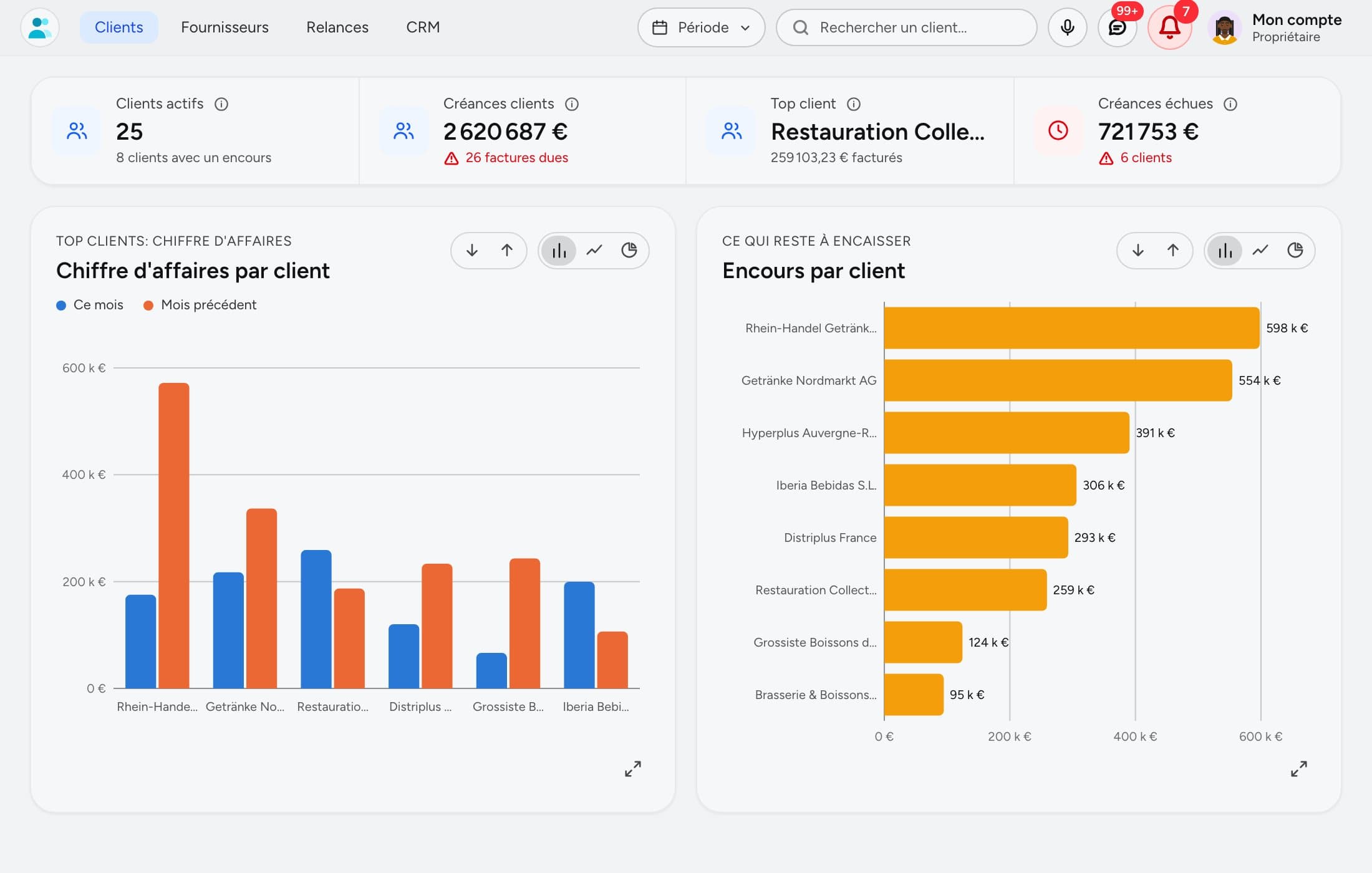Click the Rhein-Handel Getränk... 598 k € bar
Image resolution: width=1372 pixels, height=873 pixels.
(x=1071, y=328)
